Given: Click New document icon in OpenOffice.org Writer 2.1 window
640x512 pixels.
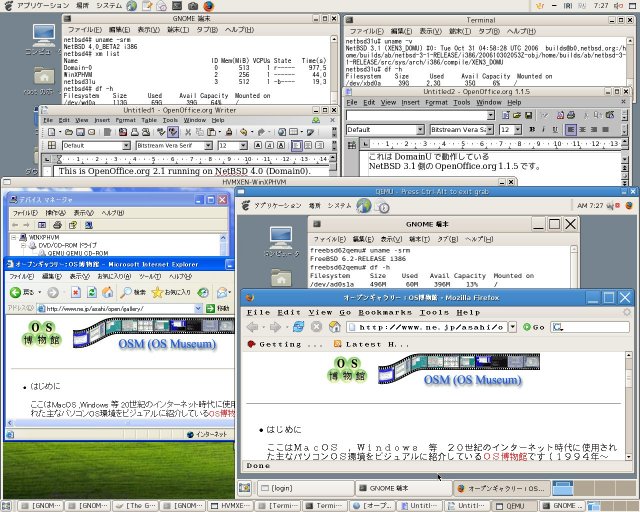Looking at the screenshot, I should pos(51,132).
